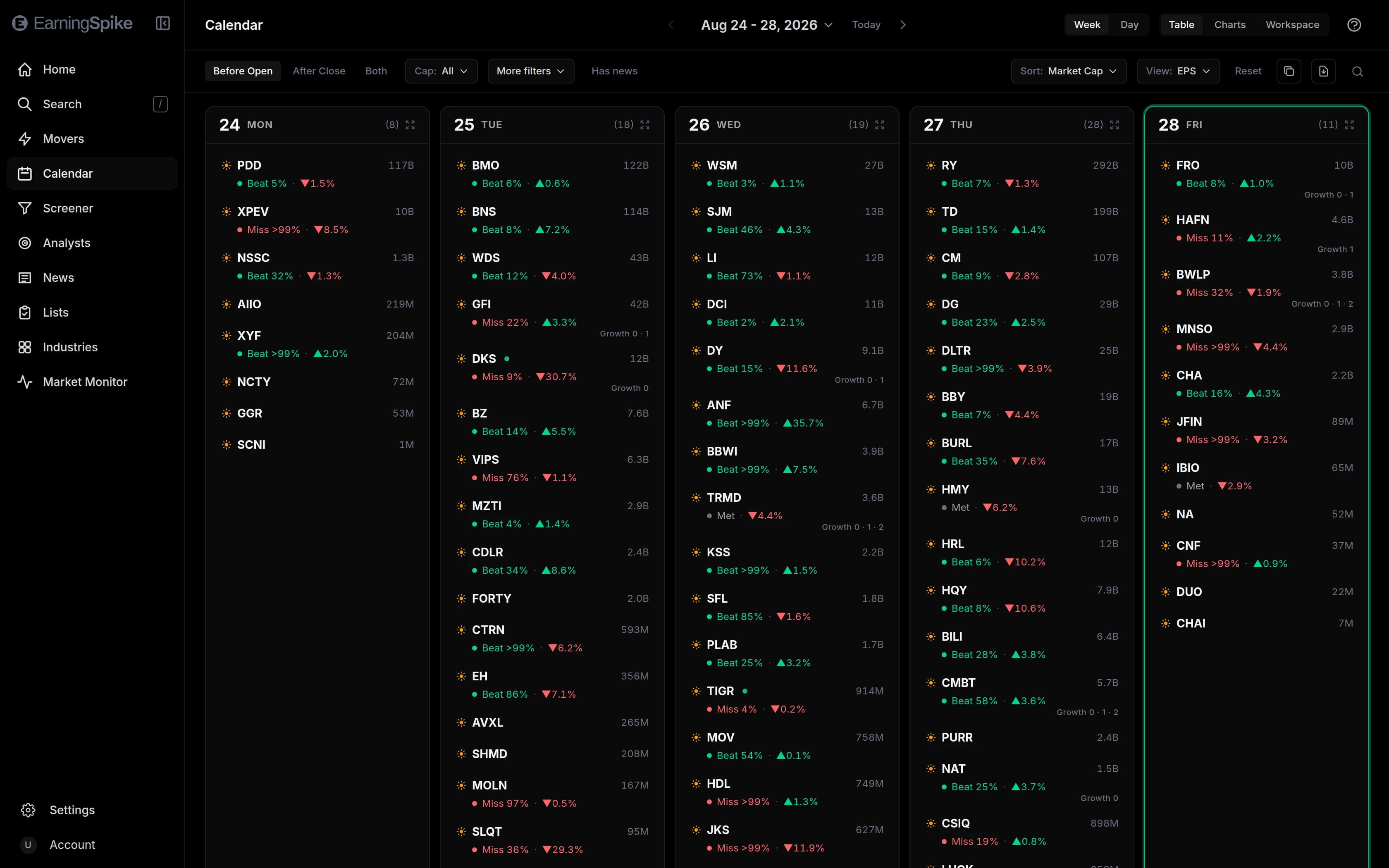Click the copy table icon
1389x868 pixels.
pos(1289,71)
